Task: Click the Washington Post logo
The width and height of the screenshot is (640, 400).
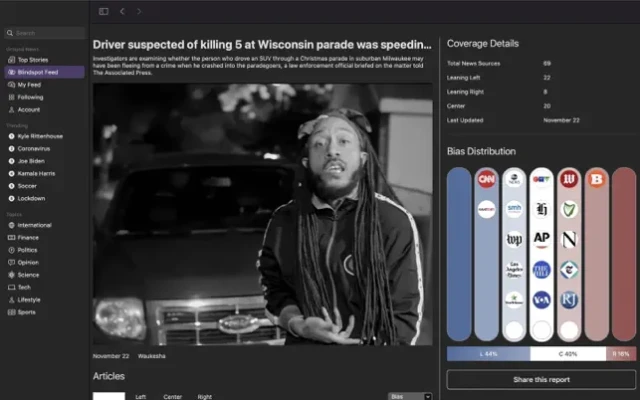Action: [514, 239]
